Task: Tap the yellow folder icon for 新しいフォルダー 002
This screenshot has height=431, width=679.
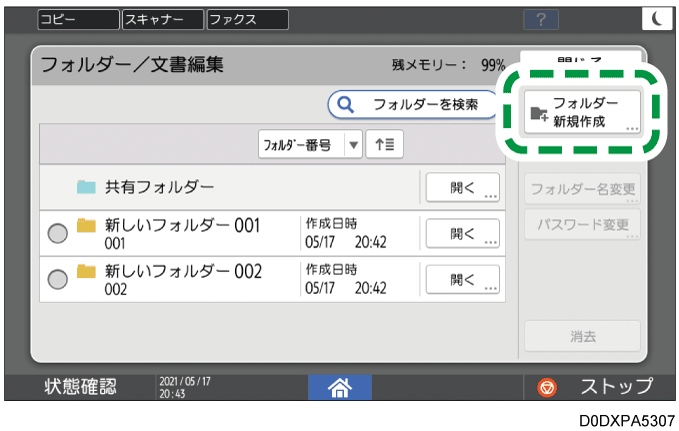Action: coord(86,271)
